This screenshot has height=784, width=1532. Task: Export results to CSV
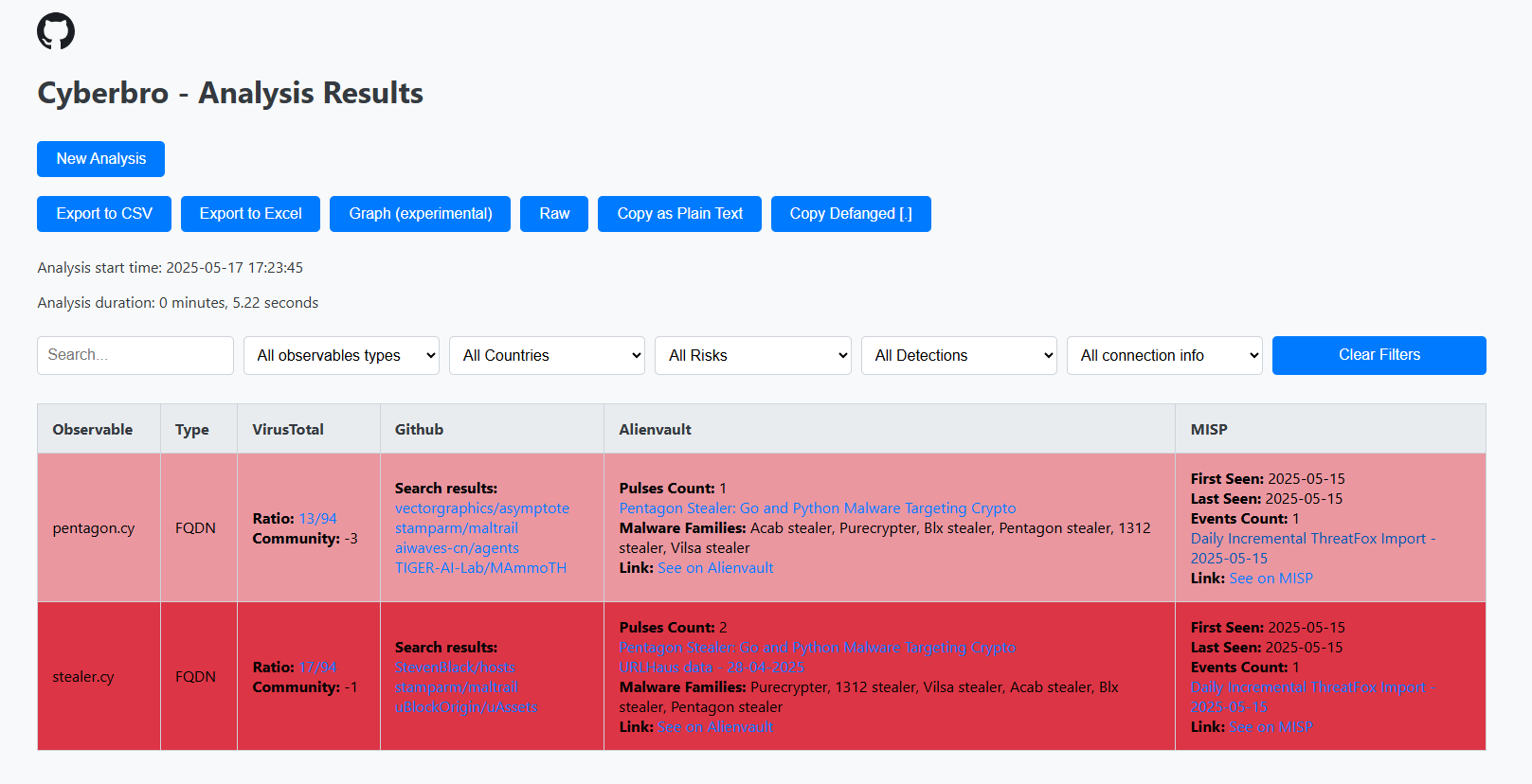tap(104, 214)
